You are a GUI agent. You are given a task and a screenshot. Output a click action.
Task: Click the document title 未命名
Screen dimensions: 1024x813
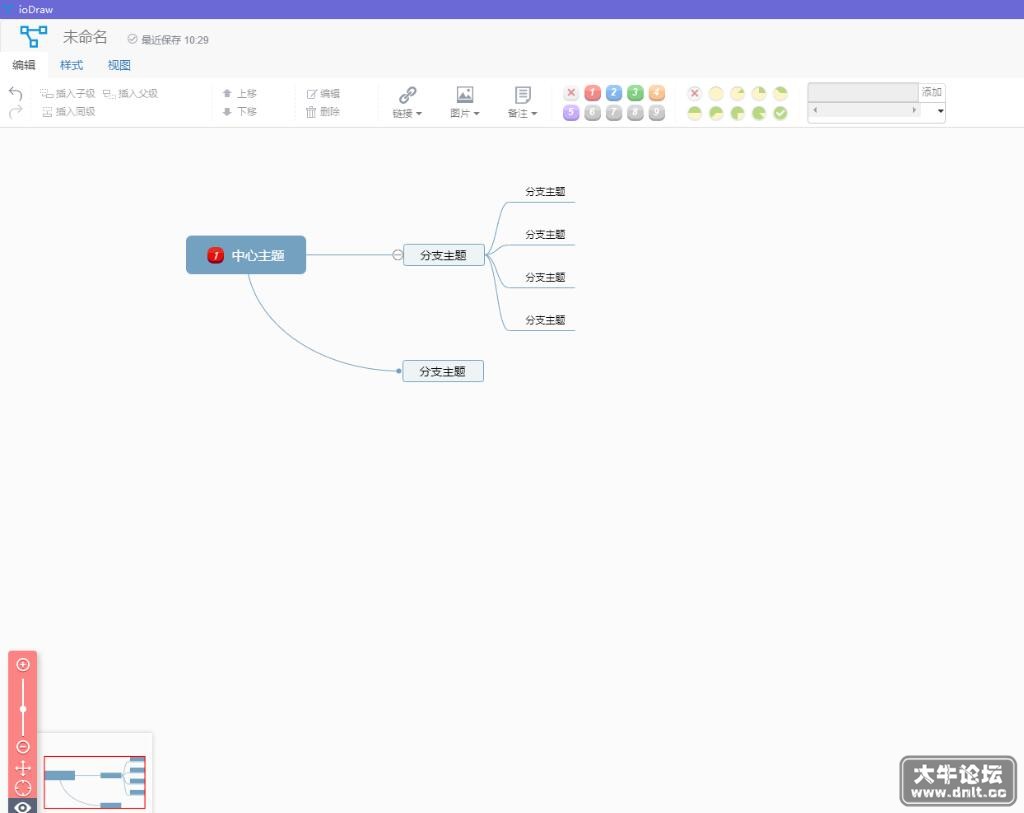coord(85,37)
